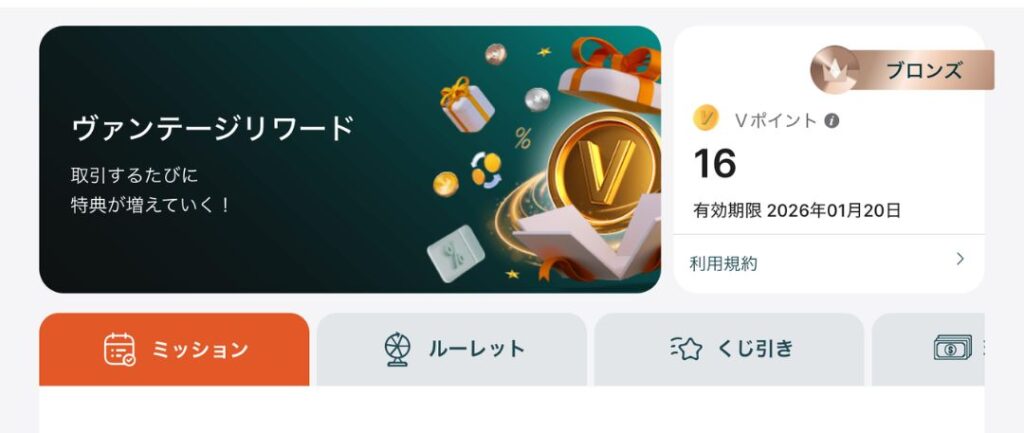Open the くじ引き tab
Image resolution: width=1024 pixels, height=433 pixels.
[729, 349]
